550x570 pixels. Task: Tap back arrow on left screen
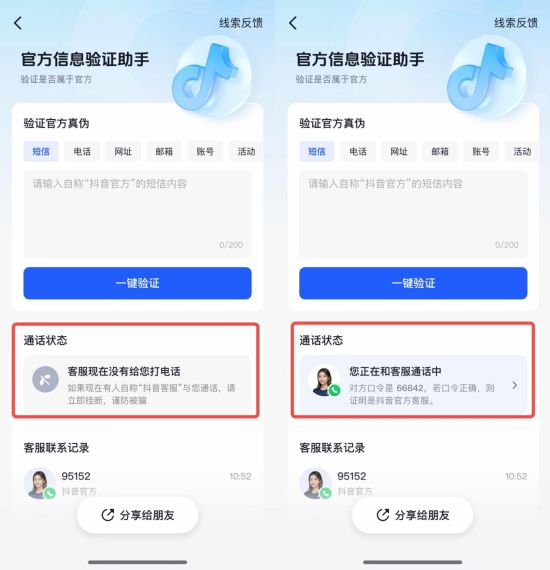click(x=18, y=23)
